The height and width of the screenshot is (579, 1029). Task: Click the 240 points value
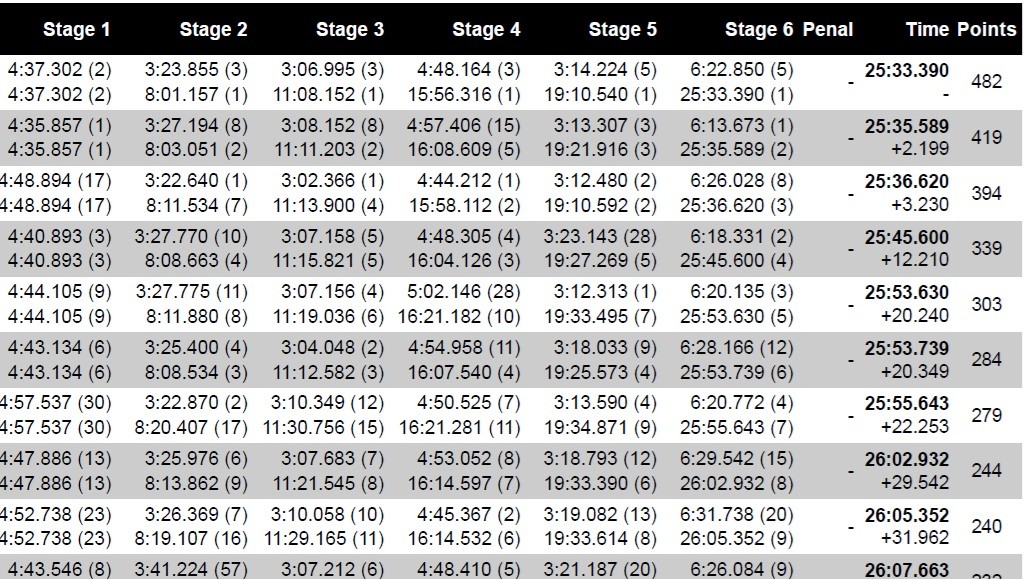[x=986, y=526]
